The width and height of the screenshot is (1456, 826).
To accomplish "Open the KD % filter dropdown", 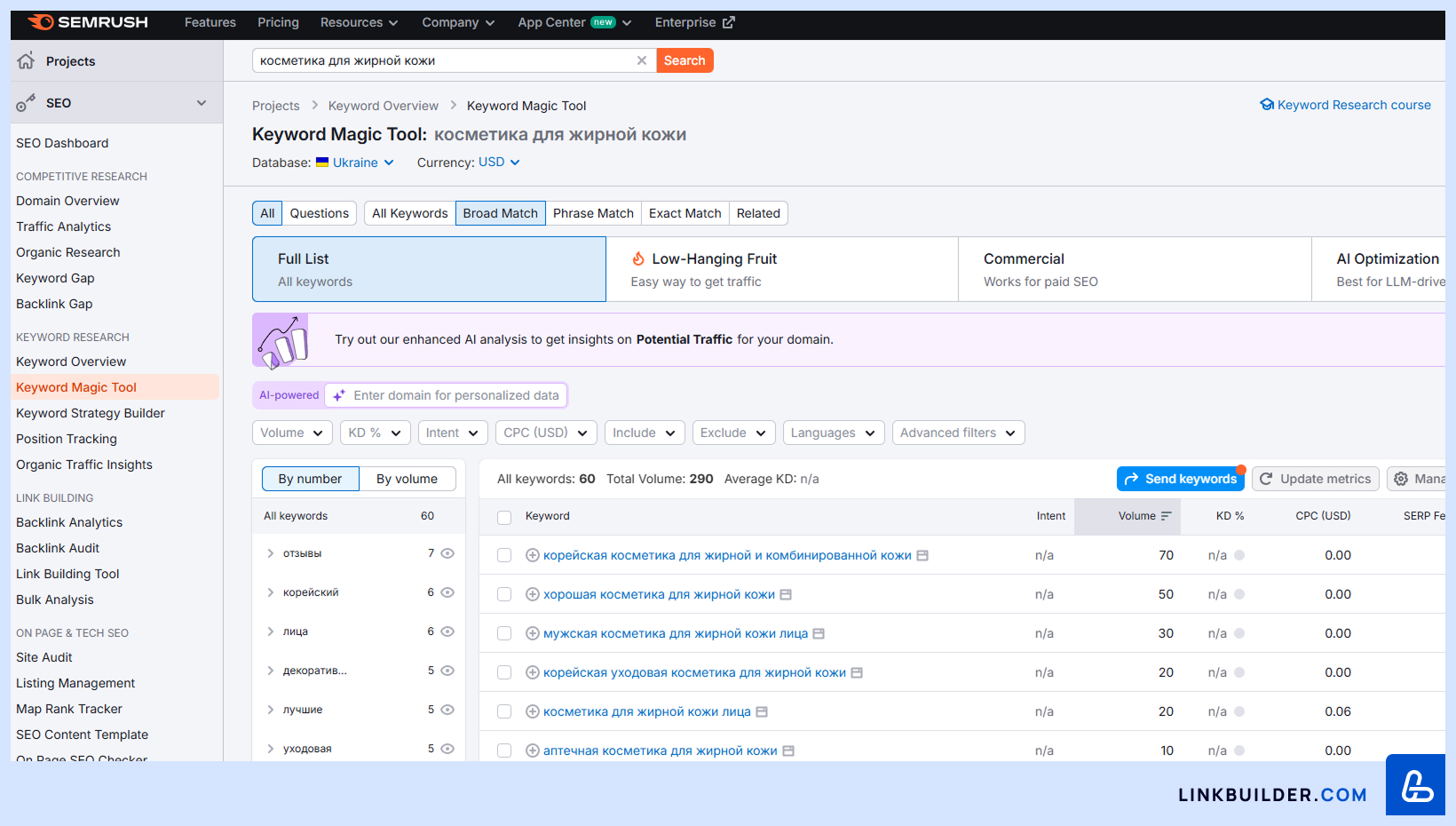I will point(376,433).
